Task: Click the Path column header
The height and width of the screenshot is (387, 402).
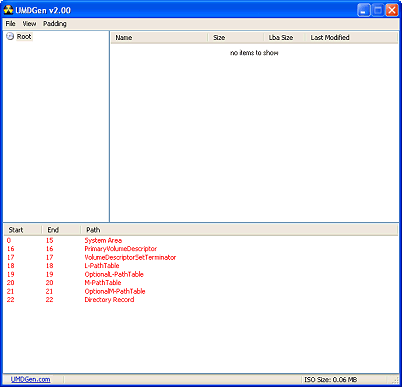Action: click(239, 230)
